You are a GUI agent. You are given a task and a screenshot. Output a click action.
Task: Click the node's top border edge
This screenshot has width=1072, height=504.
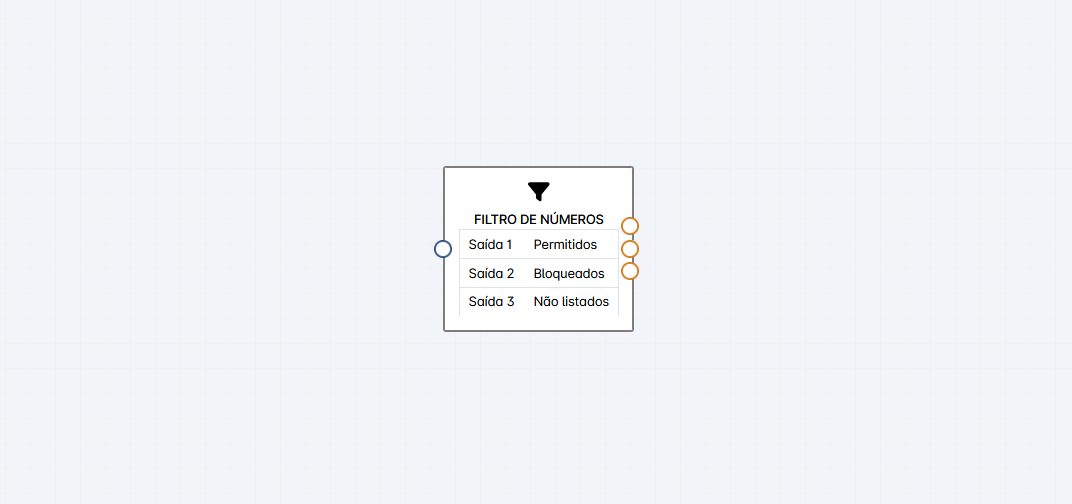click(x=539, y=167)
